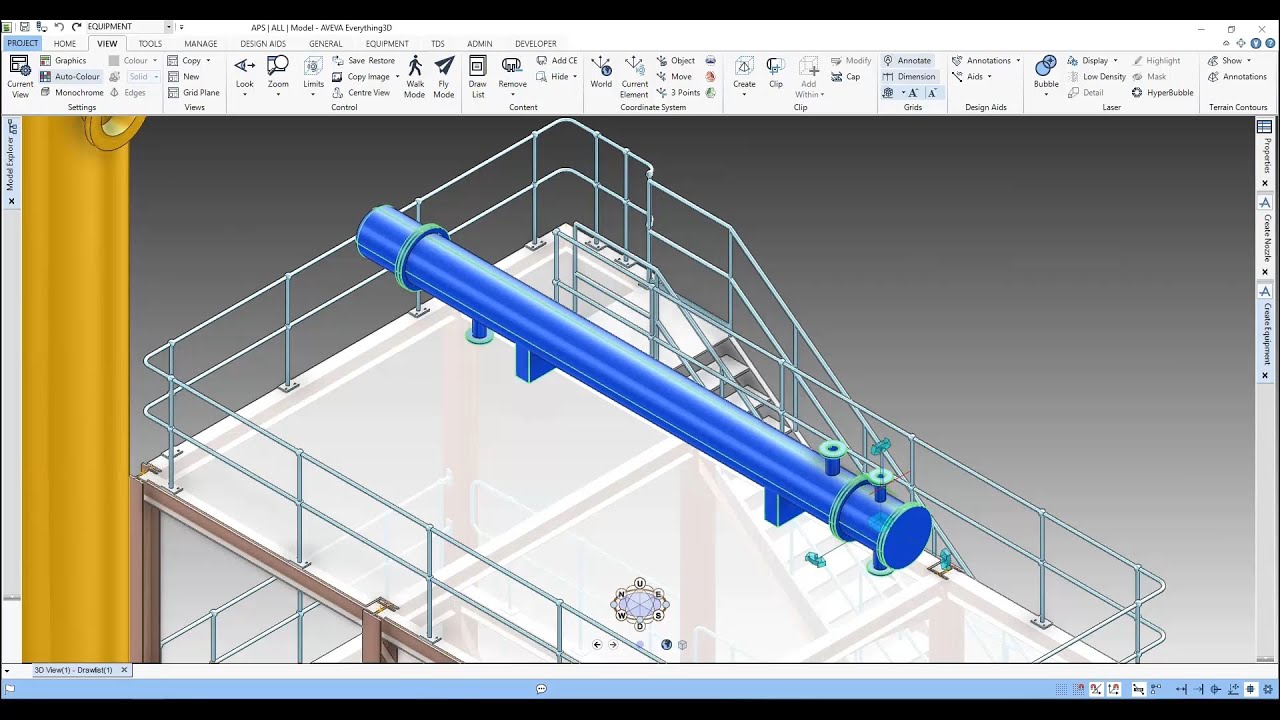Toggle the Annotate grids option
This screenshot has width=1280, height=720.
coord(907,61)
